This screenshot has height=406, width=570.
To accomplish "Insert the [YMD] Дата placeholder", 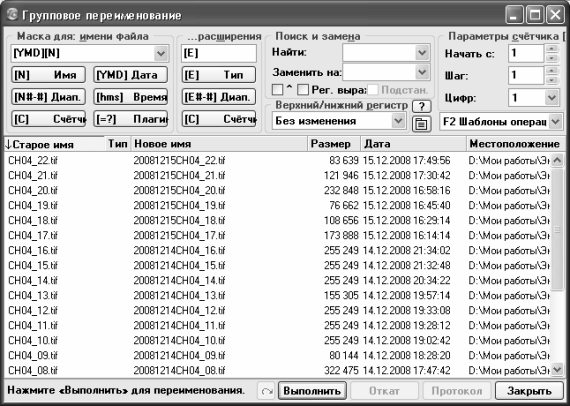I will click(131, 75).
